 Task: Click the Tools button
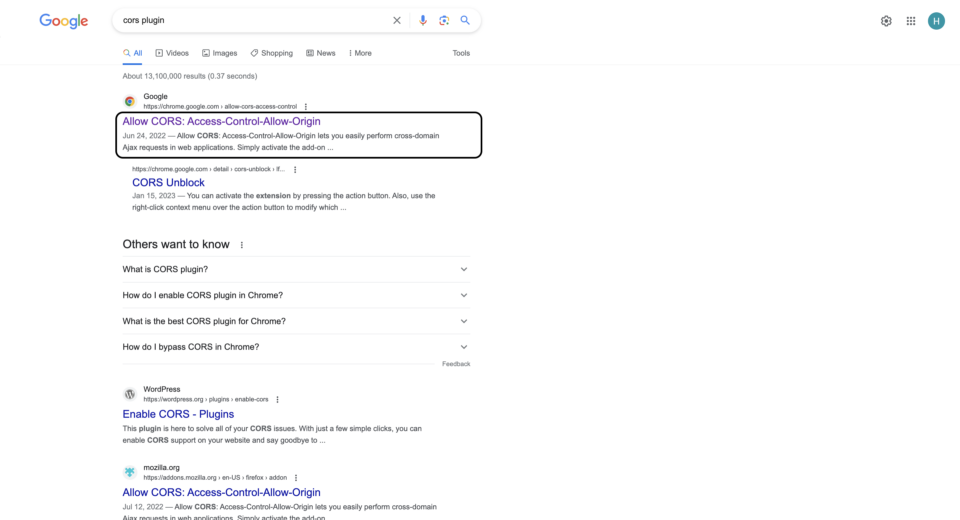461,53
